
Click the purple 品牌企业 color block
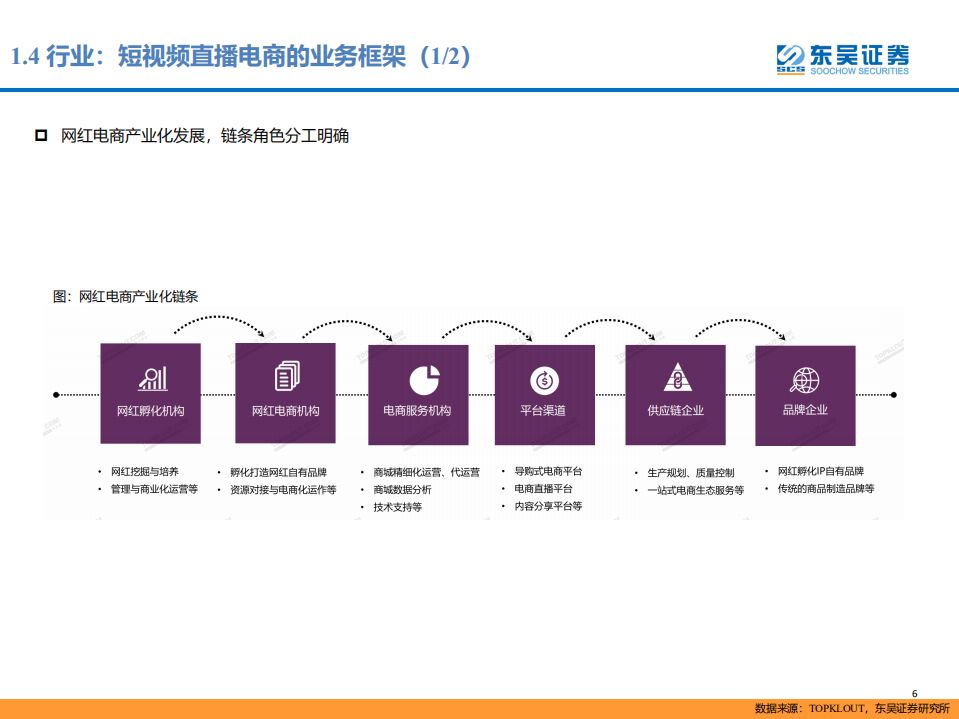(x=805, y=395)
